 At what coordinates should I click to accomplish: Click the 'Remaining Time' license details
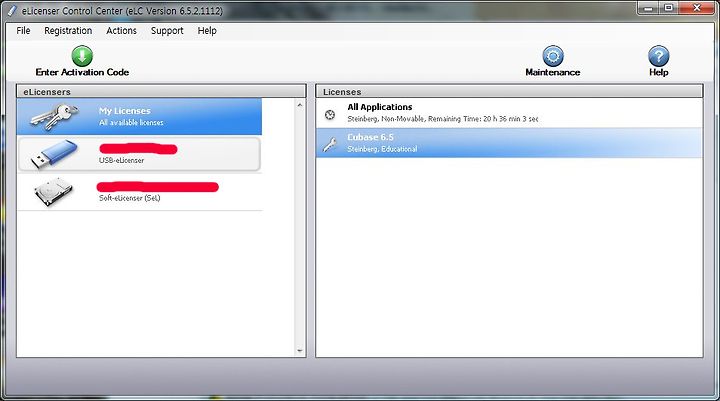tap(443, 119)
